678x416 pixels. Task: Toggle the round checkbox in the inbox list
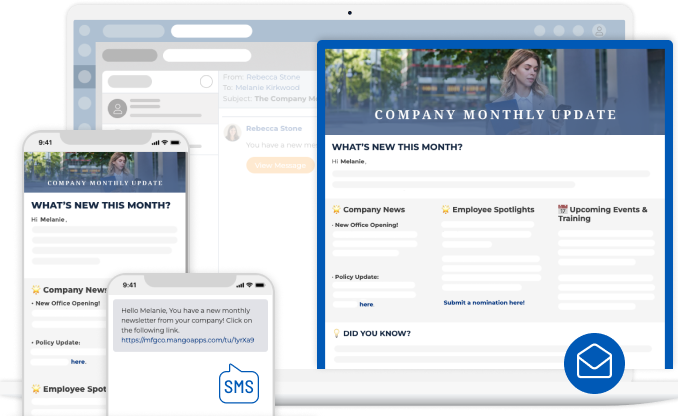pos(206,81)
